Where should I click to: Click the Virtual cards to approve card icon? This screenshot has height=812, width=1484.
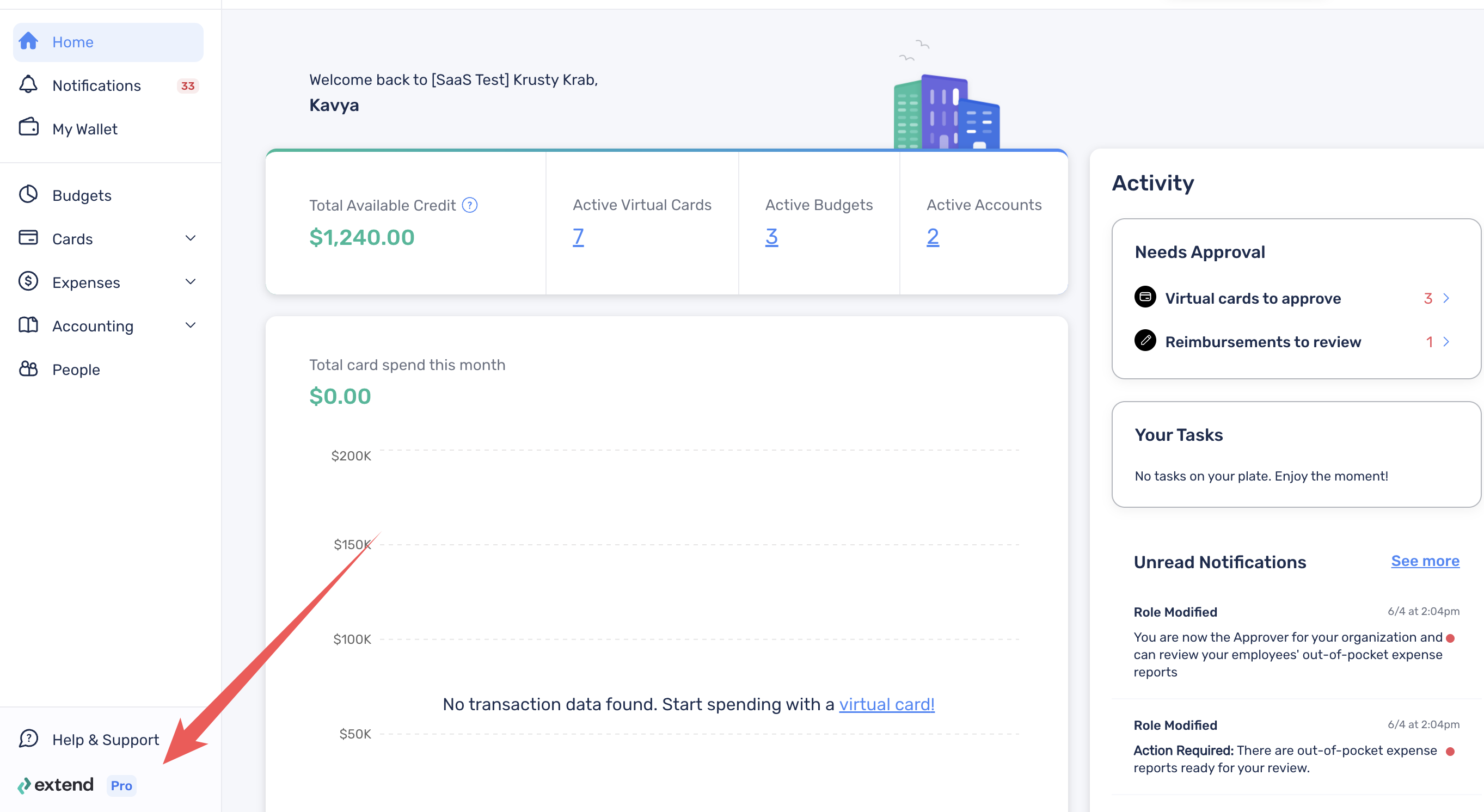click(1145, 297)
